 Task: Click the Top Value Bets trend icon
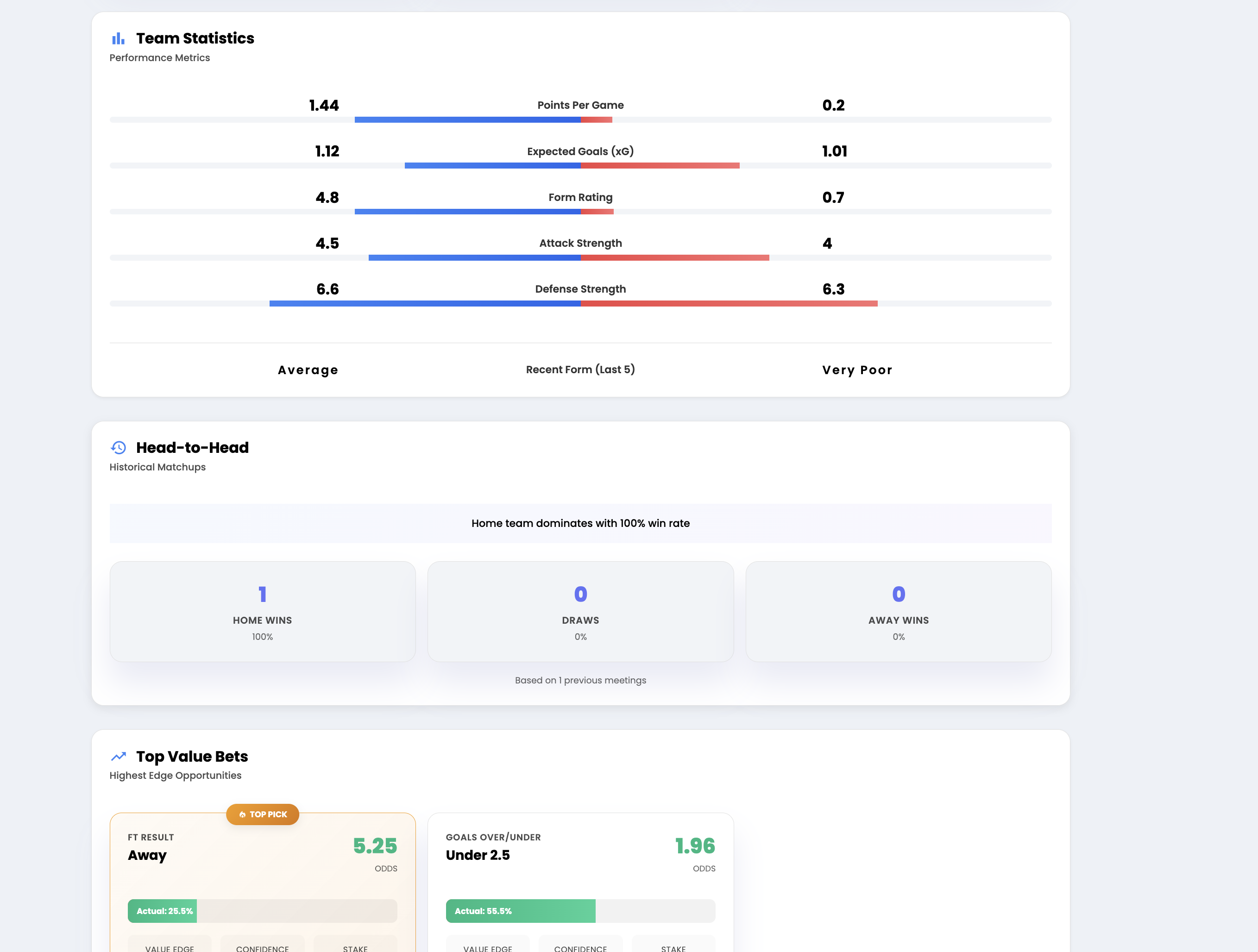[x=118, y=757]
